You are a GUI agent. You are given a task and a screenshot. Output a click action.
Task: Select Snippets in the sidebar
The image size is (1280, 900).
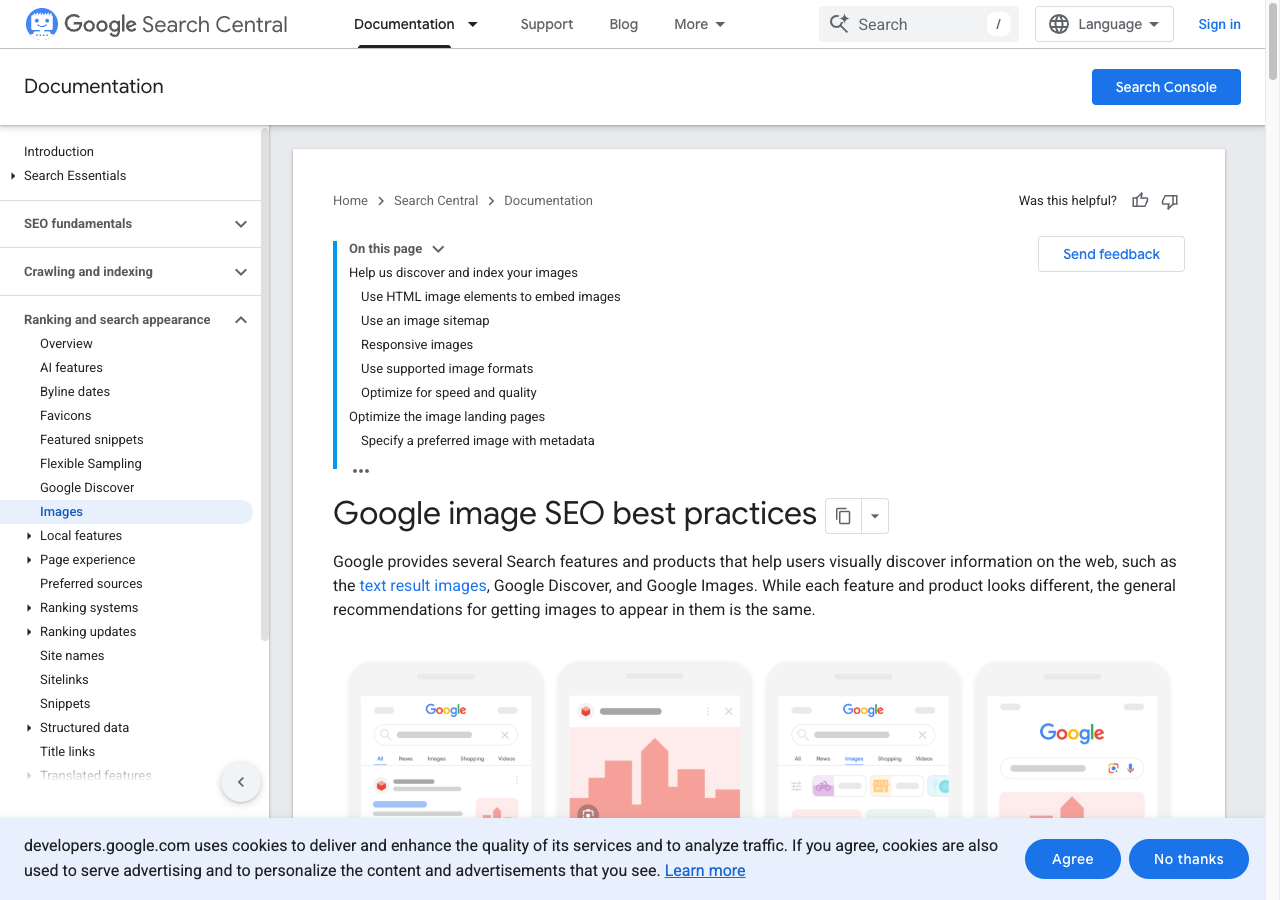[x=65, y=704]
